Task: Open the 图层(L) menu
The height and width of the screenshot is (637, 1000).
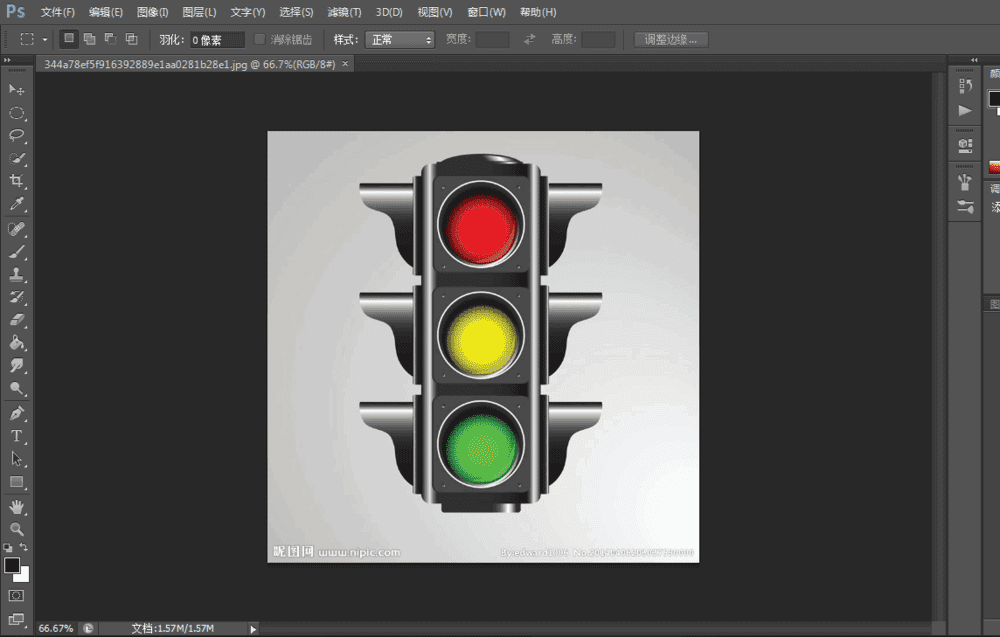Action: (x=199, y=12)
